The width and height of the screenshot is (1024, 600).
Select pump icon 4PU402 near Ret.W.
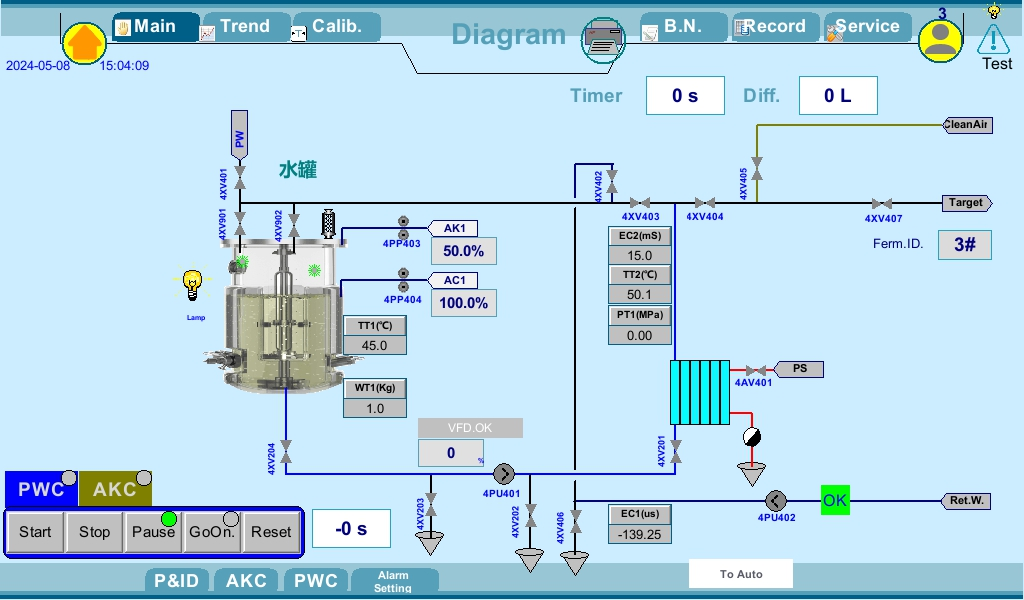[776, 500]
